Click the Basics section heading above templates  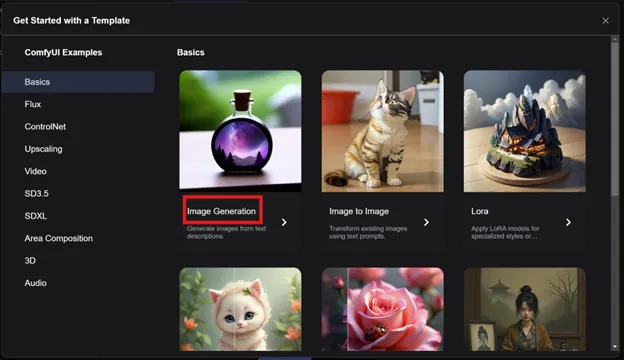pyautogui.click(x=191, y=53)
